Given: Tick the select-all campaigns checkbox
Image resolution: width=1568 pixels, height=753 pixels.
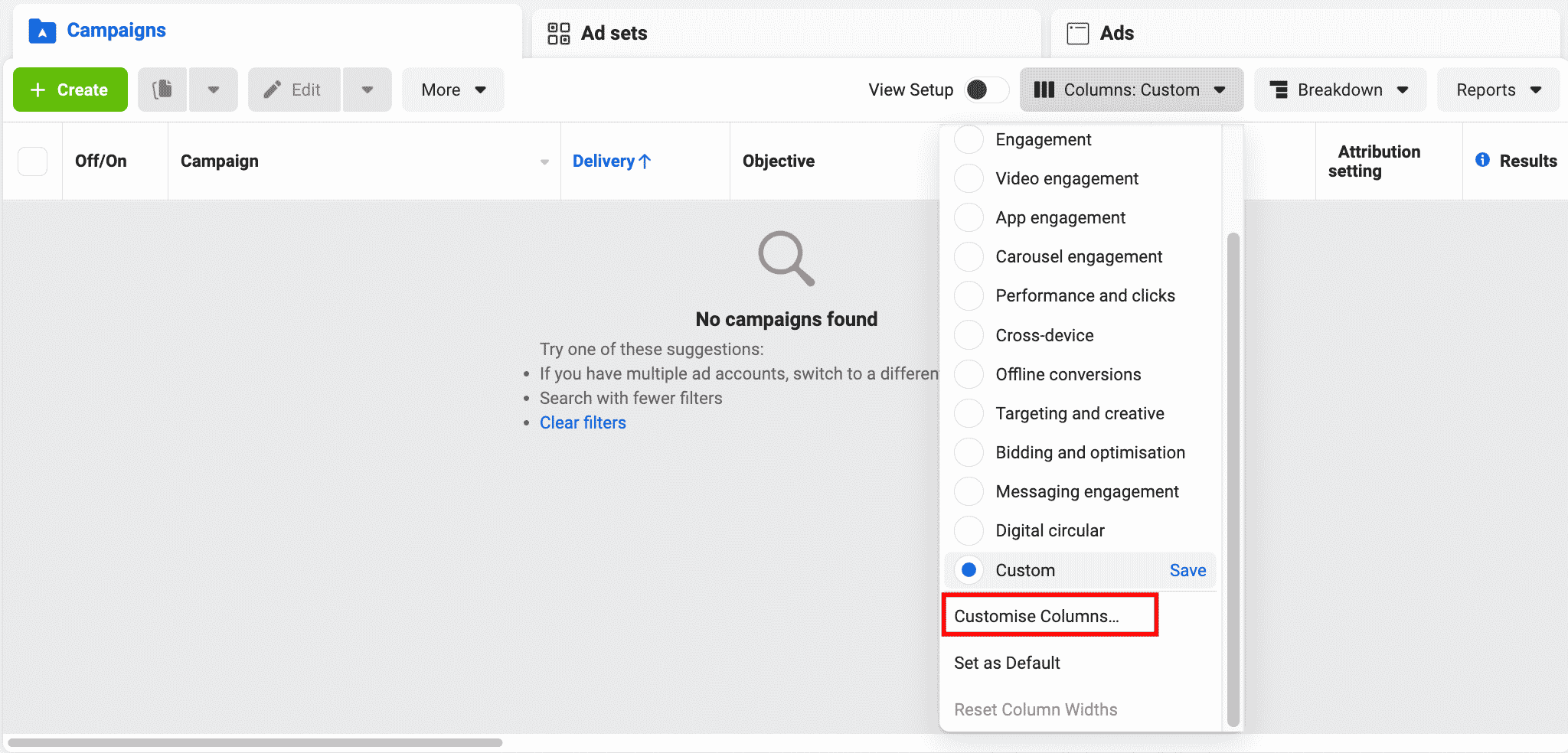Looking at the screenshot, I should 32,161.
